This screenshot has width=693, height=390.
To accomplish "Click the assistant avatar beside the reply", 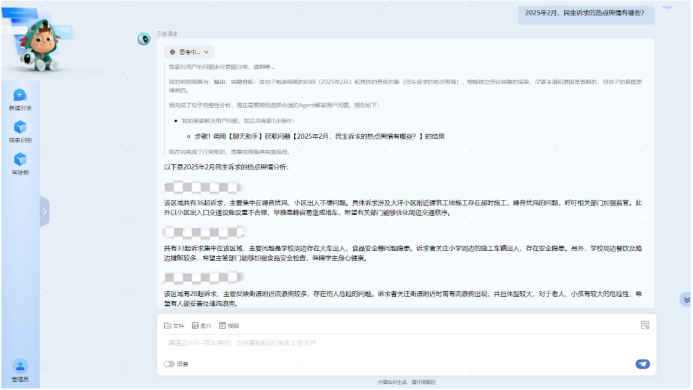I will pyautogui.click(x=144, y=39).
